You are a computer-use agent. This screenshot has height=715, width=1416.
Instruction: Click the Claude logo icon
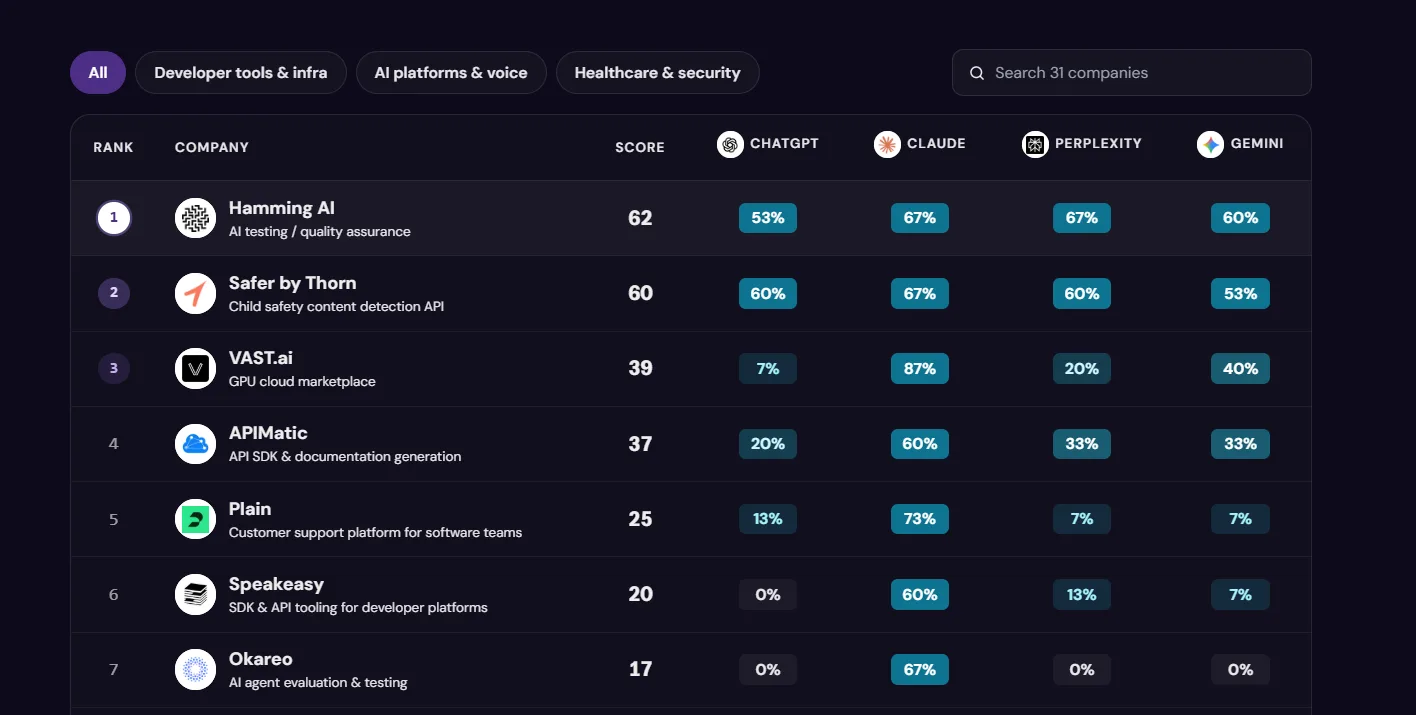887,144
